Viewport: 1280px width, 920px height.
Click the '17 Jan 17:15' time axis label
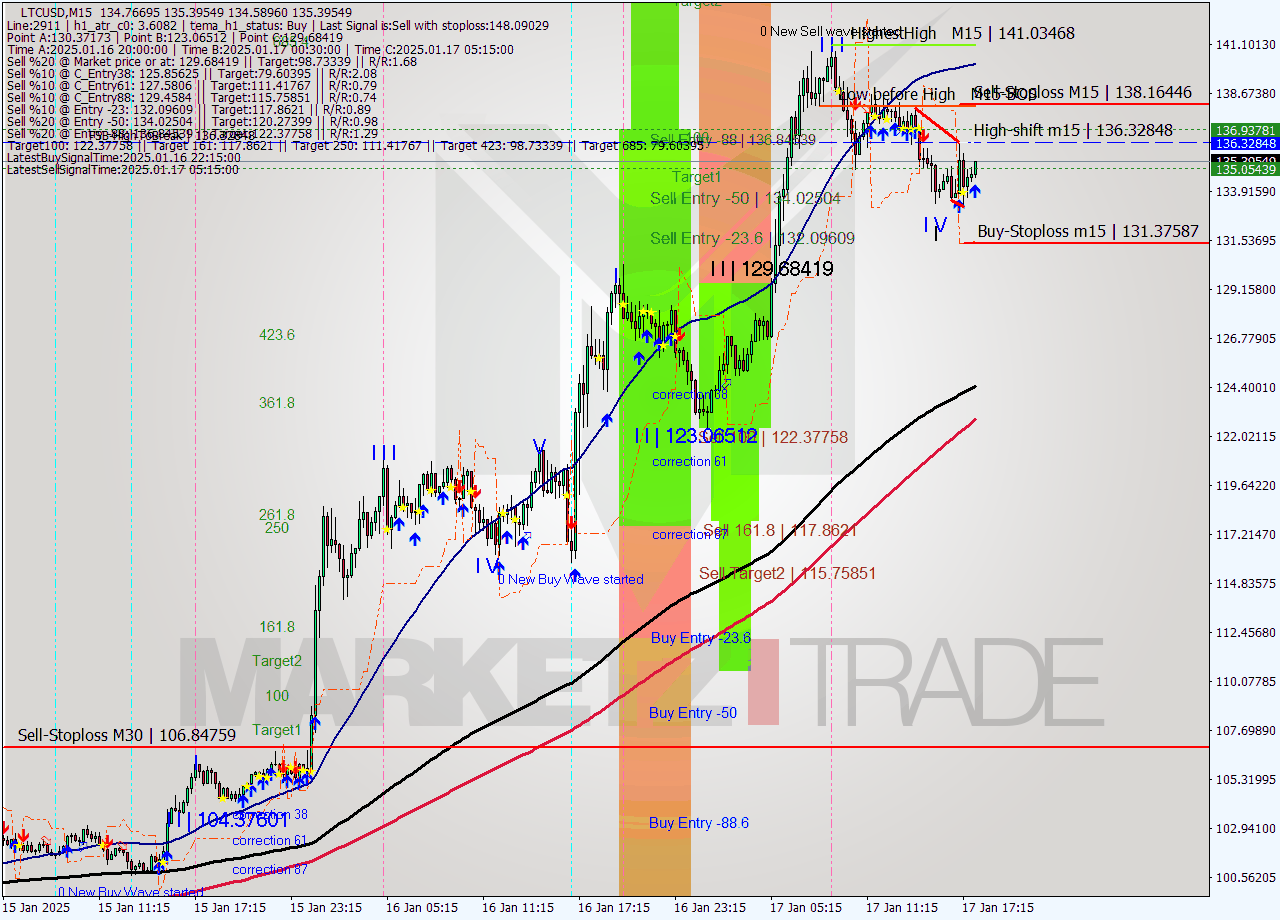click(x=997, y=908)
